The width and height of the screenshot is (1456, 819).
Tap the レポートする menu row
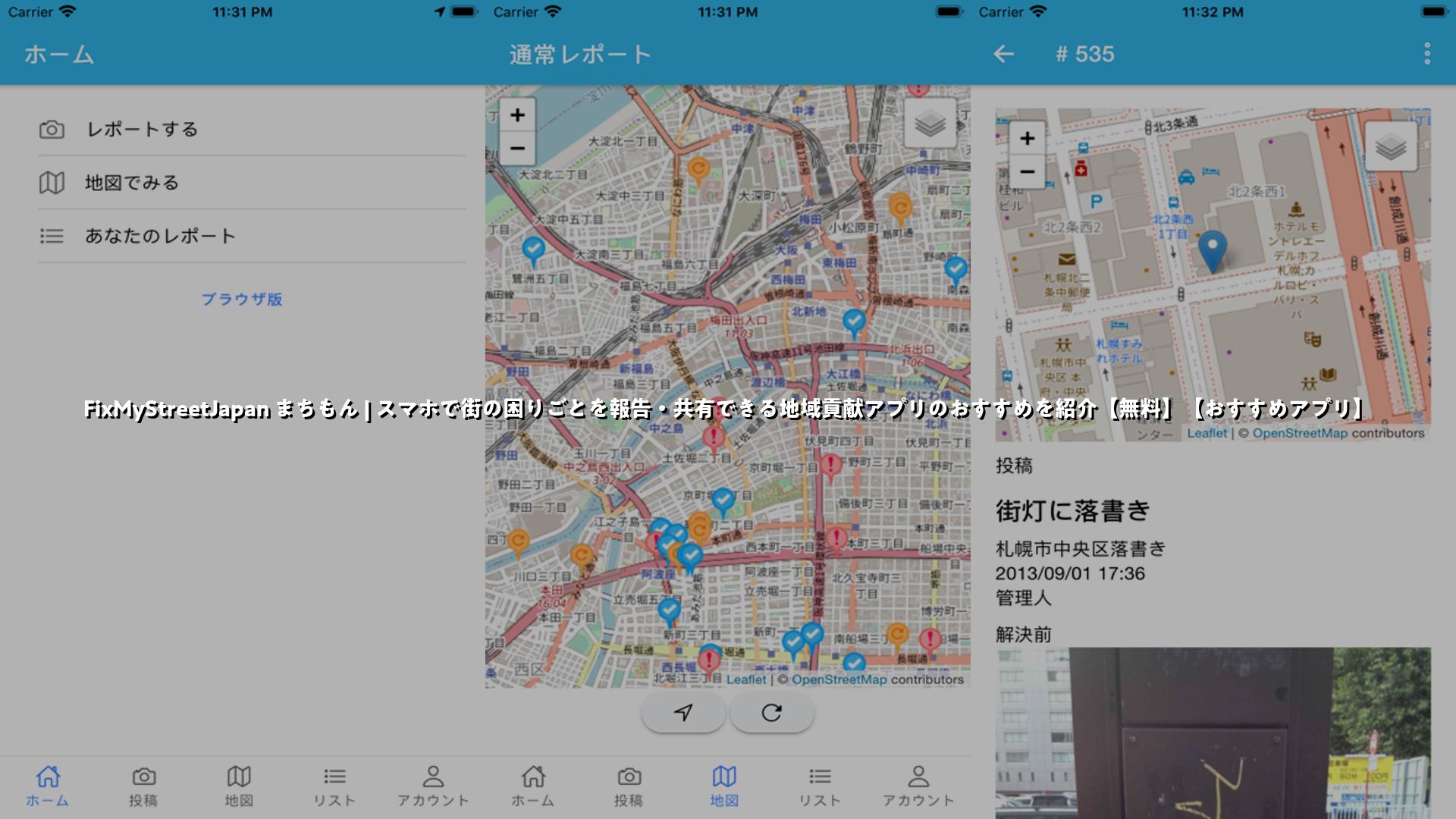click(x=252, y=130)
